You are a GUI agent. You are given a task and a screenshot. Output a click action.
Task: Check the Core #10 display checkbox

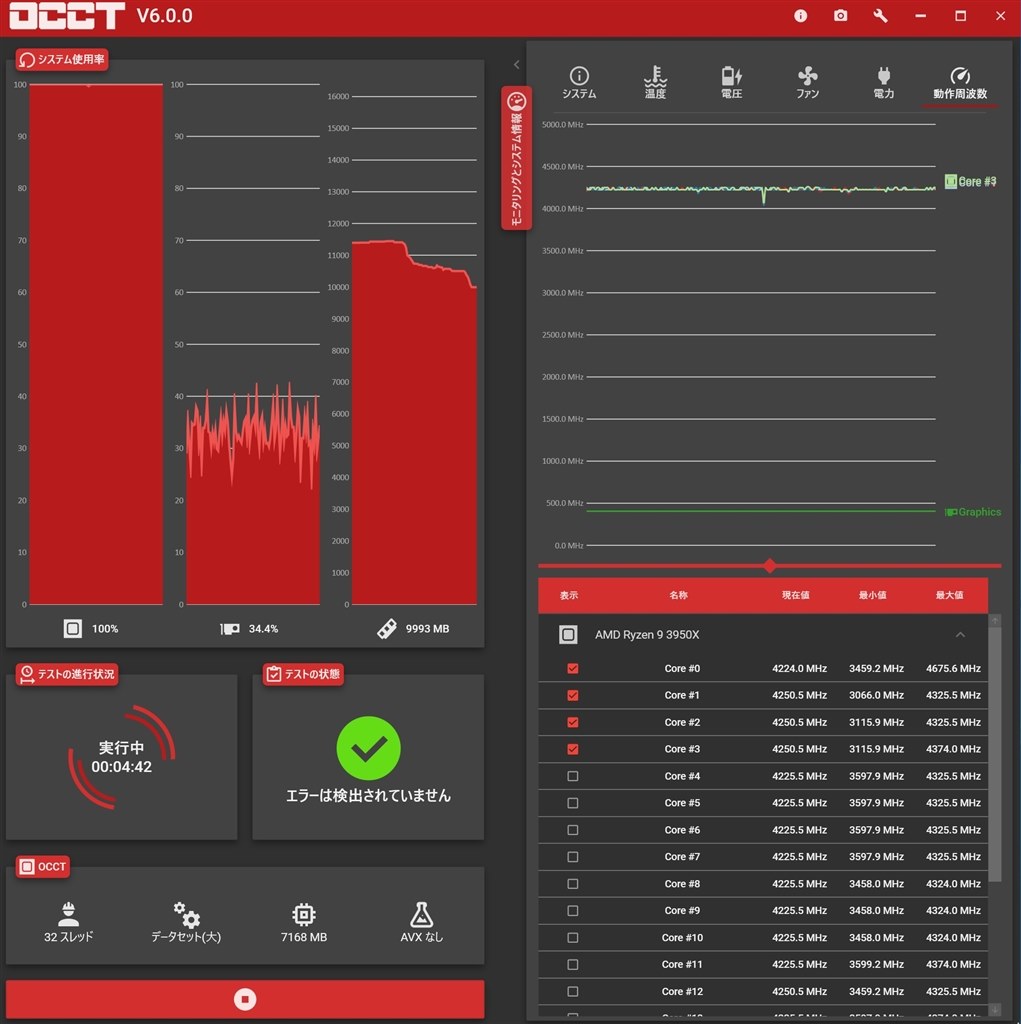coord(573,937)
